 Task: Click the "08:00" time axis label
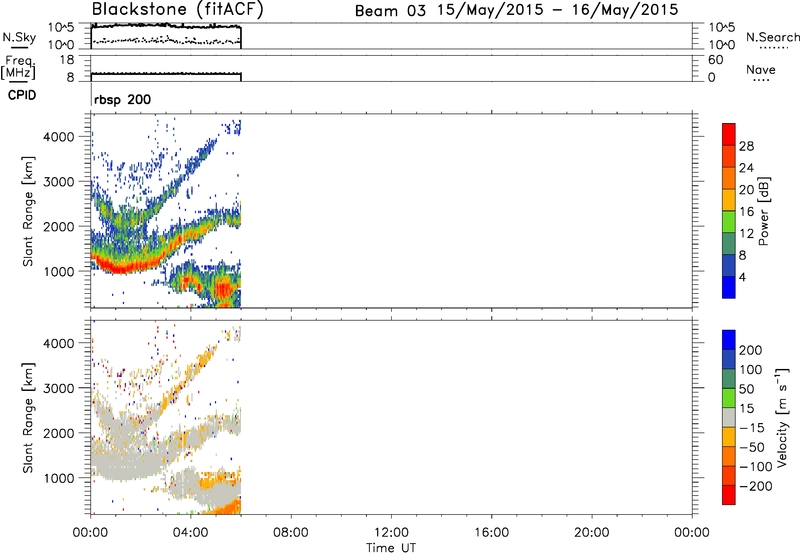coord(291,533)
